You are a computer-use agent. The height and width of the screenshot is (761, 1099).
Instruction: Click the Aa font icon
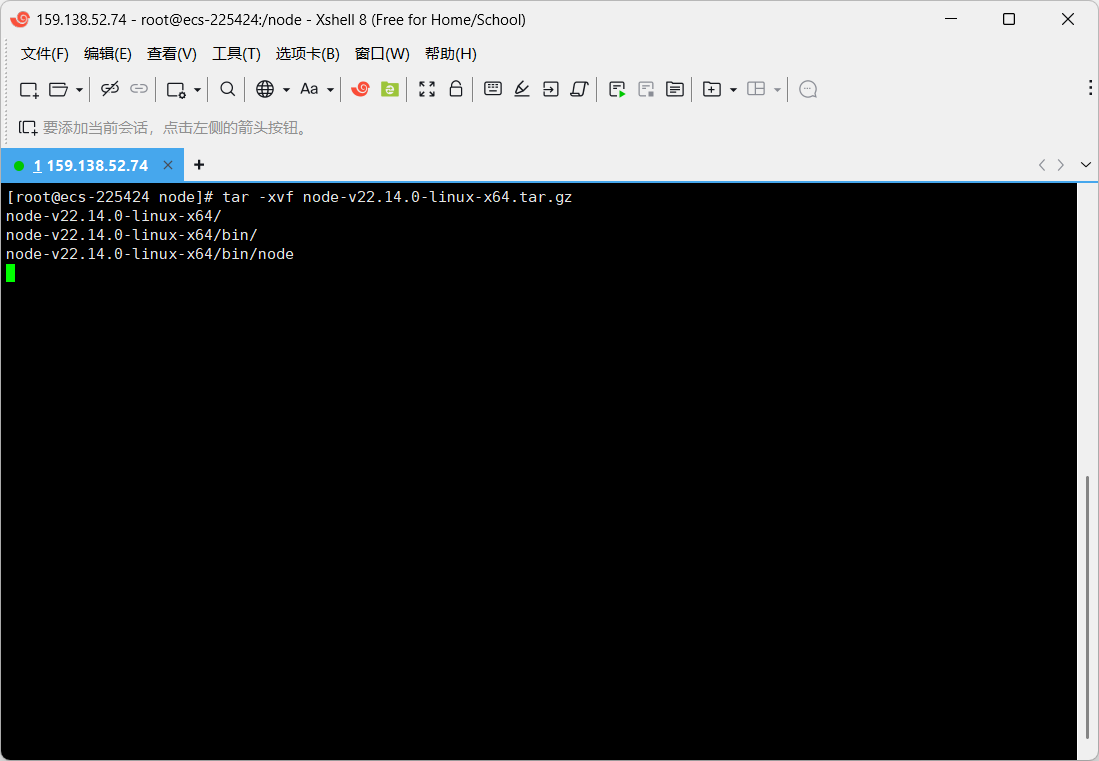pyautogui.click(x=309, y=89)
